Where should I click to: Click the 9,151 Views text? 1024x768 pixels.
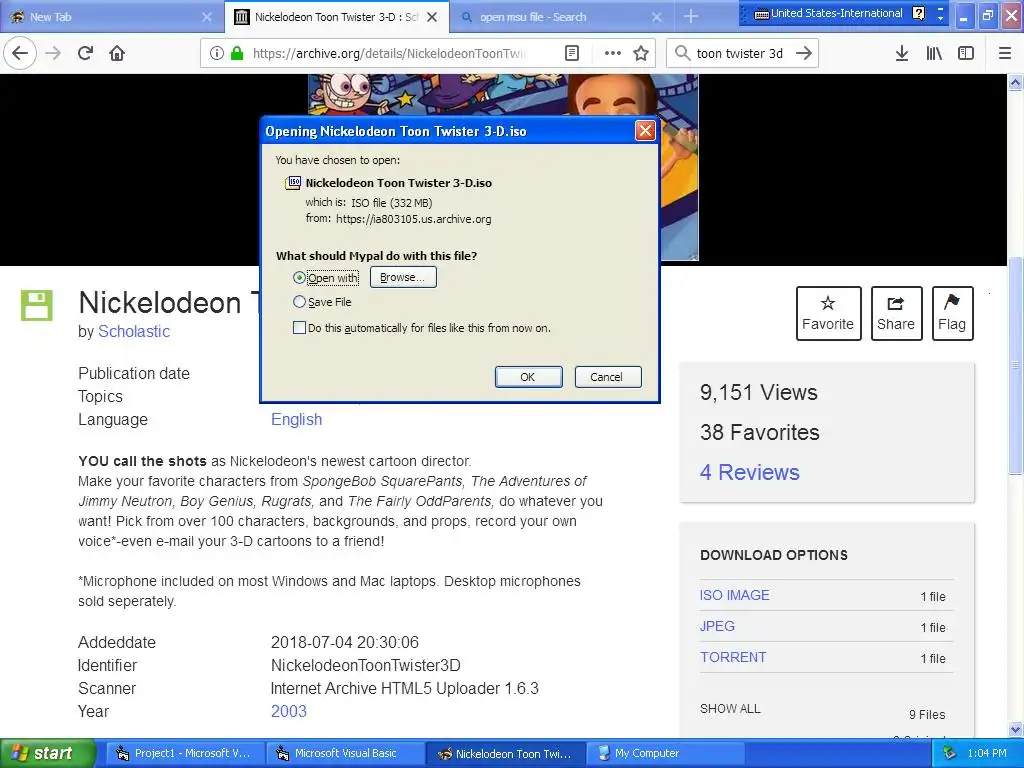tap(758, 392)
